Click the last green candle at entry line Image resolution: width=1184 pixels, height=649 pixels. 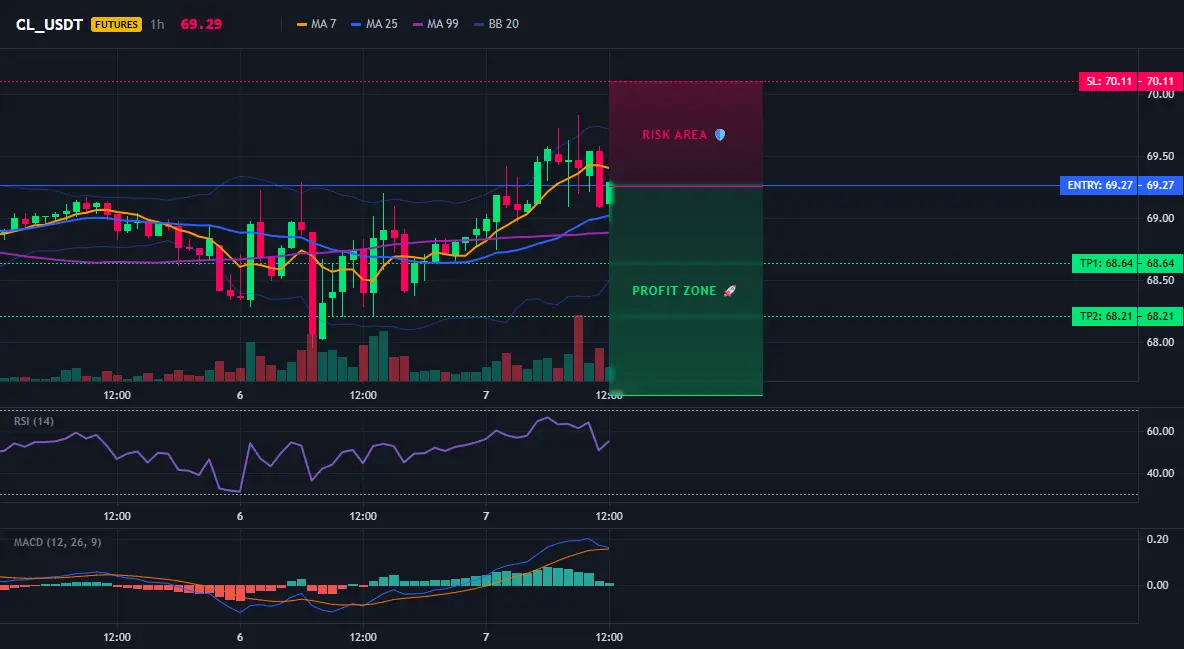[609, 192]
